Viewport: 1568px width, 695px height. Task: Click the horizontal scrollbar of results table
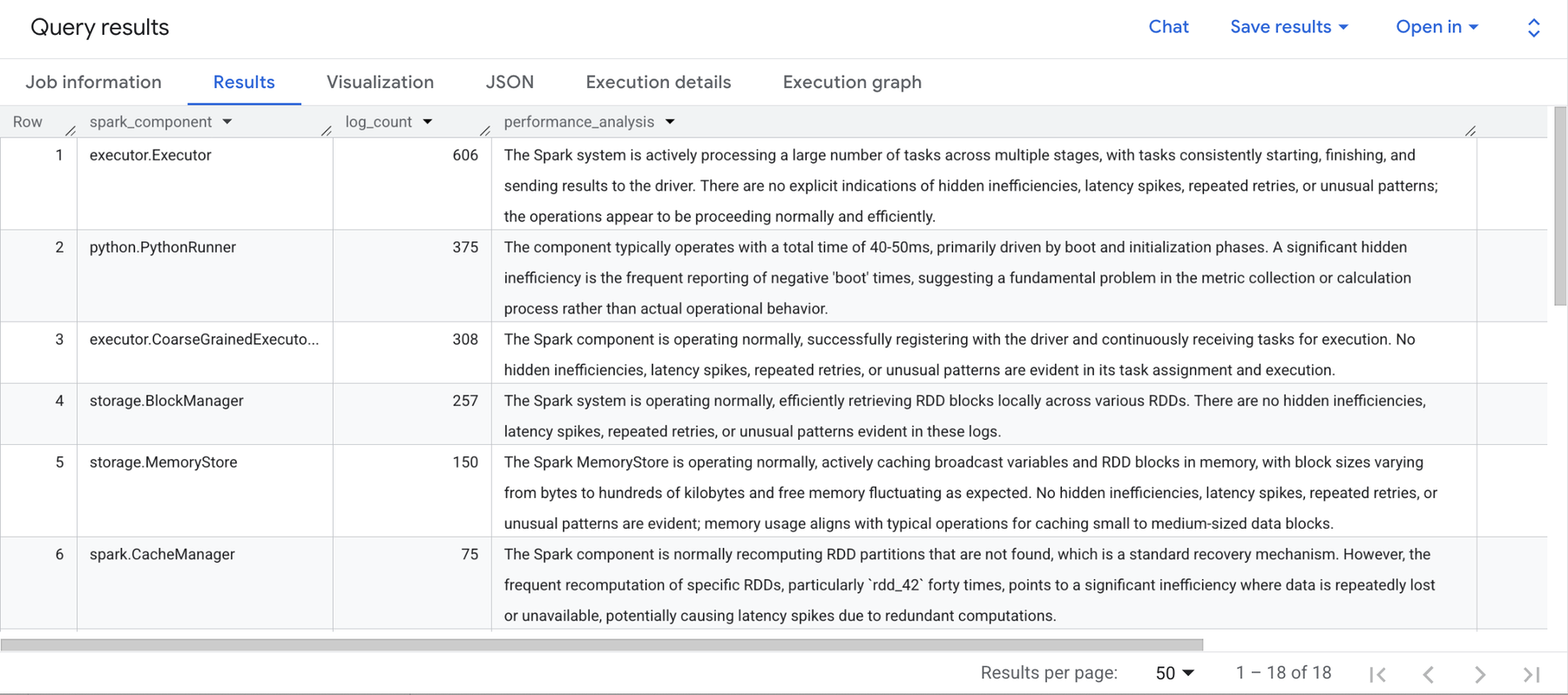coord(602,644)
